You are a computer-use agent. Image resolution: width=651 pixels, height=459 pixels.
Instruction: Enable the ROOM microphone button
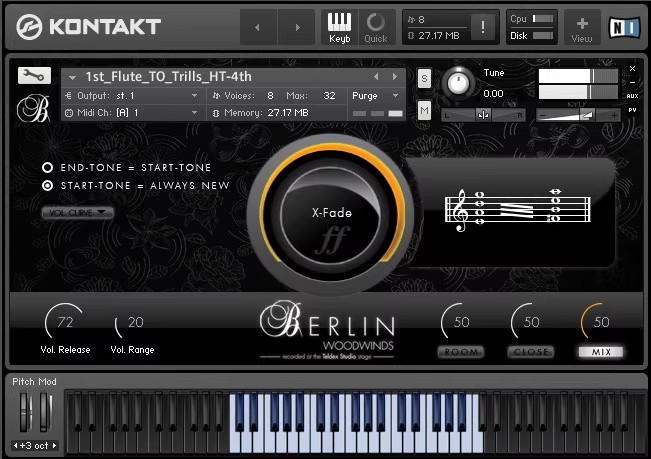[461, 352]
